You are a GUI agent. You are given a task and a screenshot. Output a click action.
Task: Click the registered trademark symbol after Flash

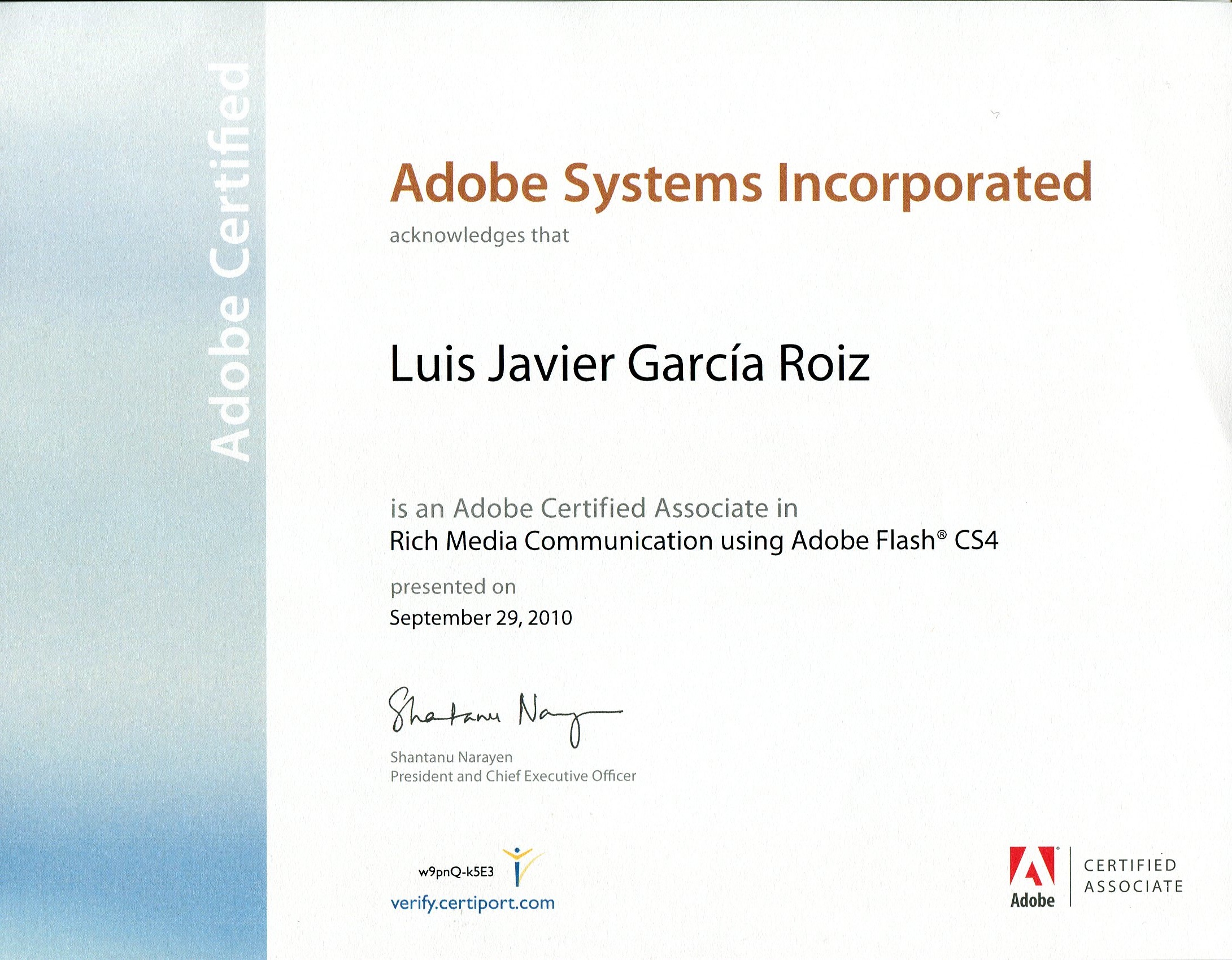pos(941,533)
